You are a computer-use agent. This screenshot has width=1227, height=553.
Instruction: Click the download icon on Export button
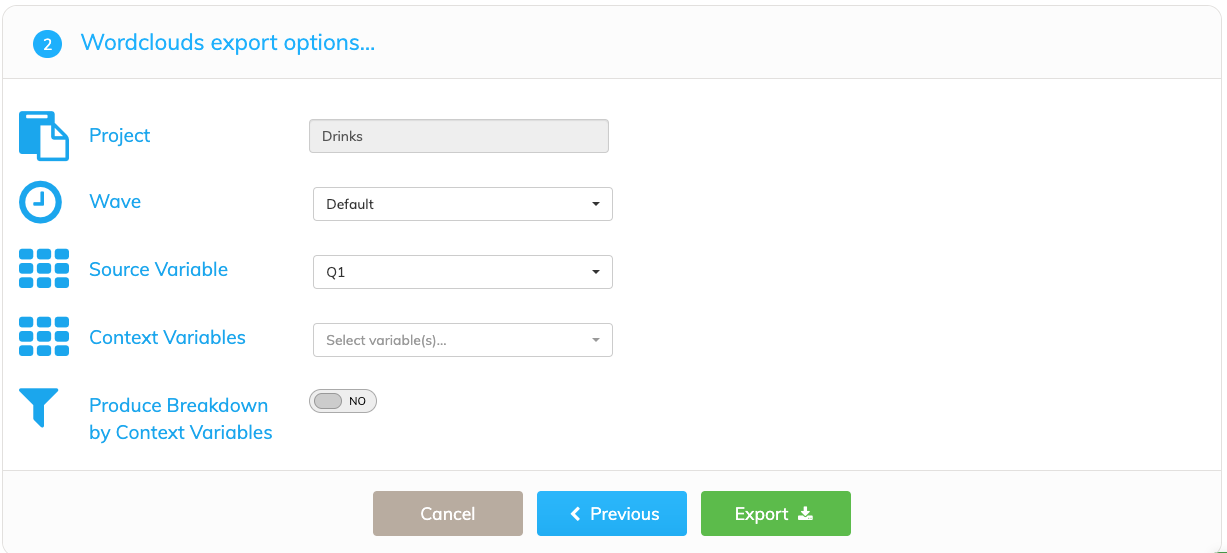[x=806, y=513]
